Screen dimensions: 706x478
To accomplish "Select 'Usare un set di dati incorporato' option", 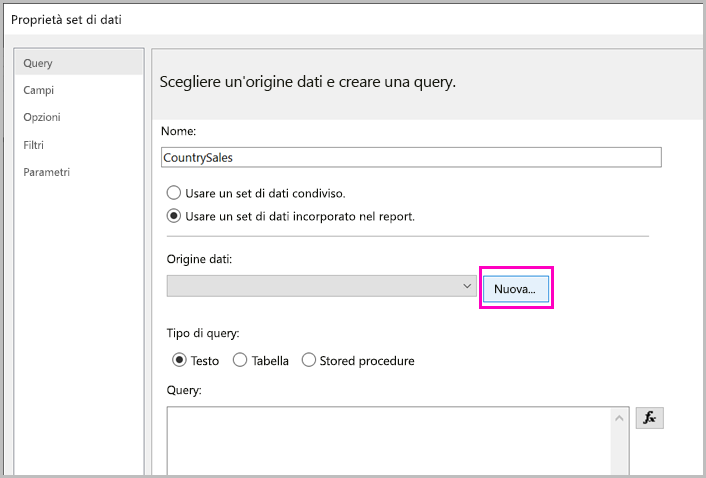I will coord(174,215).
